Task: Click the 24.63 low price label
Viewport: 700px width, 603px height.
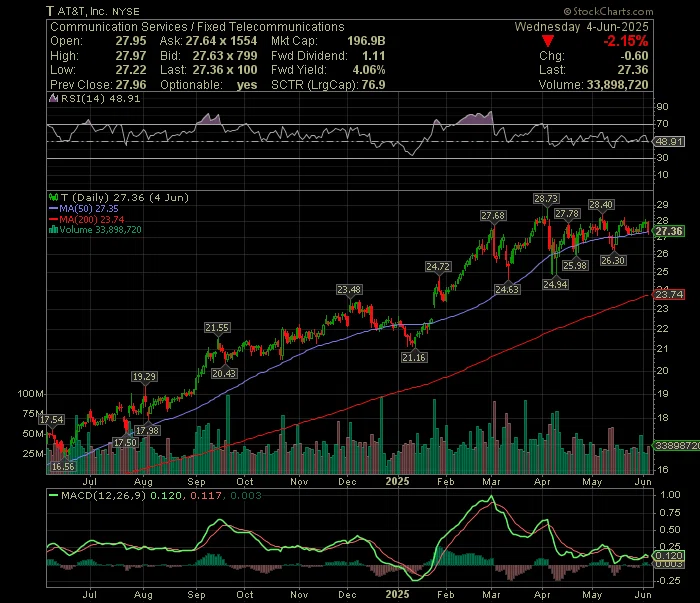Action: [x=507, y=290]
